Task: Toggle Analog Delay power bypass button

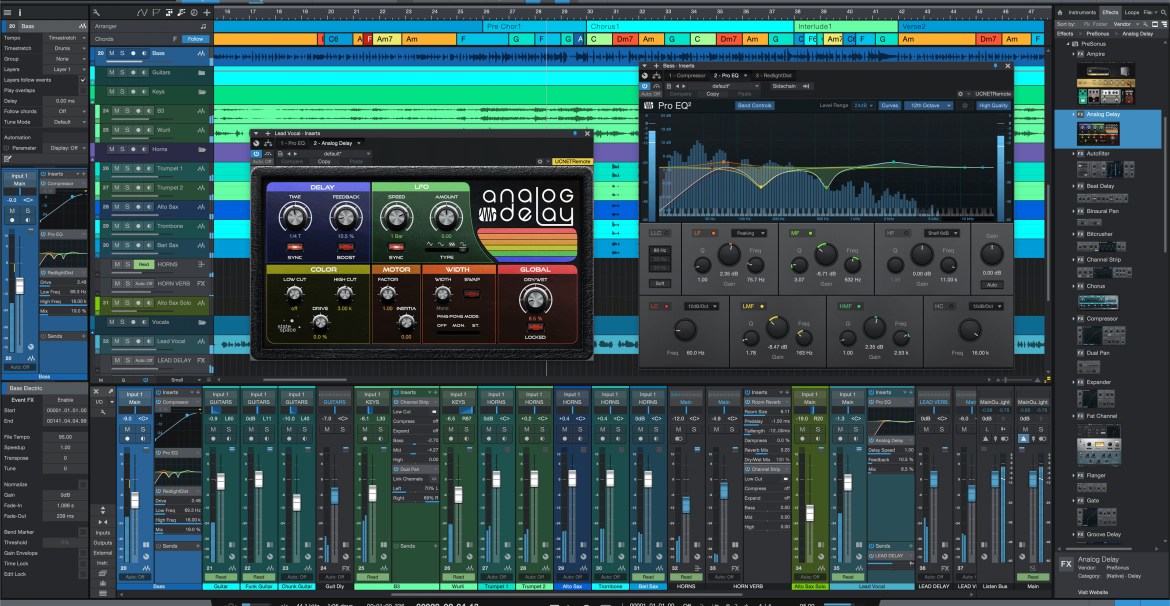Action: [257, 154]
